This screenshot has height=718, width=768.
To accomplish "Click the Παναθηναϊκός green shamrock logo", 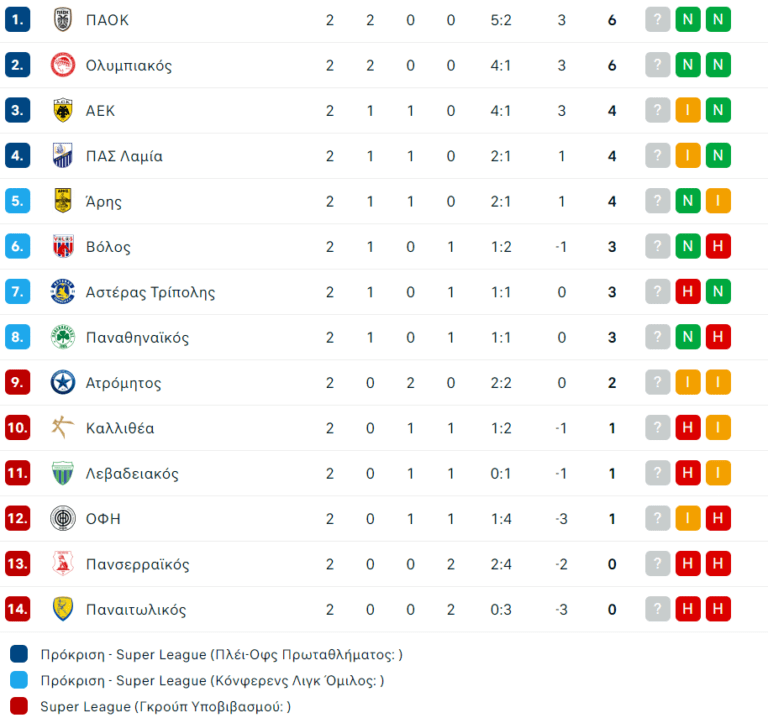I will pyautogui.click(x=63, y=338).
